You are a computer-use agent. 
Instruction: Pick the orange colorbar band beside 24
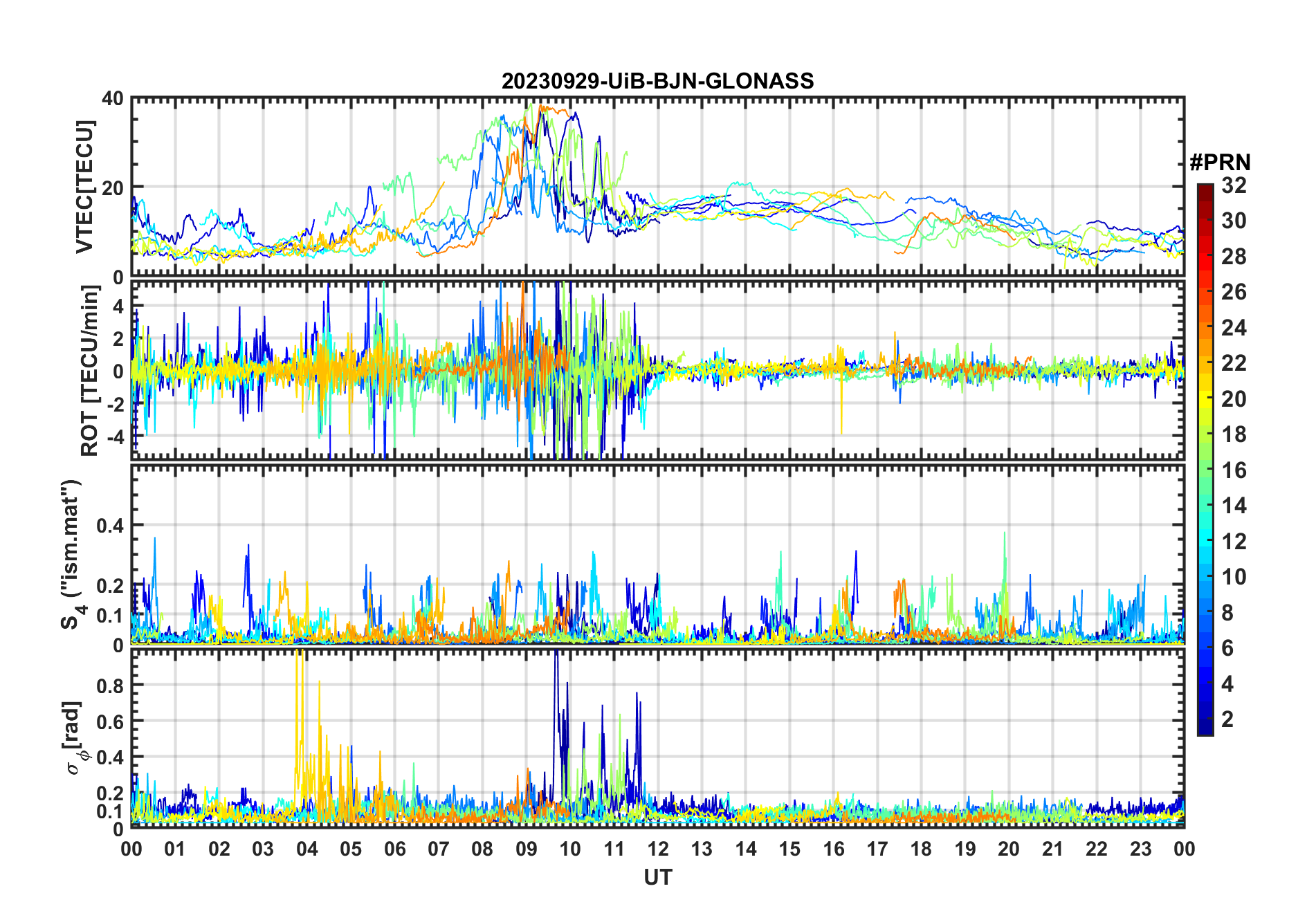point(1205,327)
